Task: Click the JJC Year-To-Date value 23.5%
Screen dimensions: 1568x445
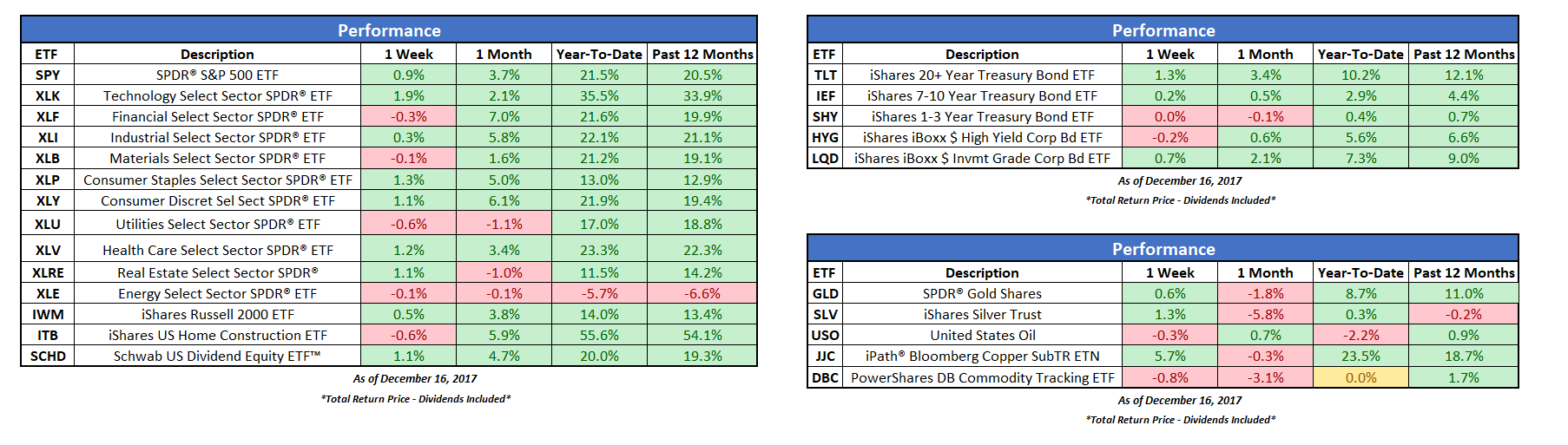Action: click(x=1360, y=357)
